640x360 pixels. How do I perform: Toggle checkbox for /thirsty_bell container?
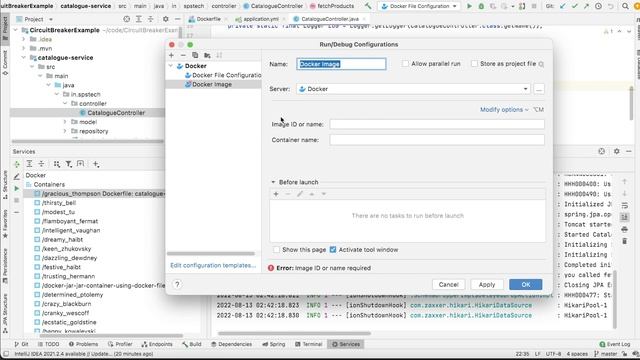click(37, 203)
